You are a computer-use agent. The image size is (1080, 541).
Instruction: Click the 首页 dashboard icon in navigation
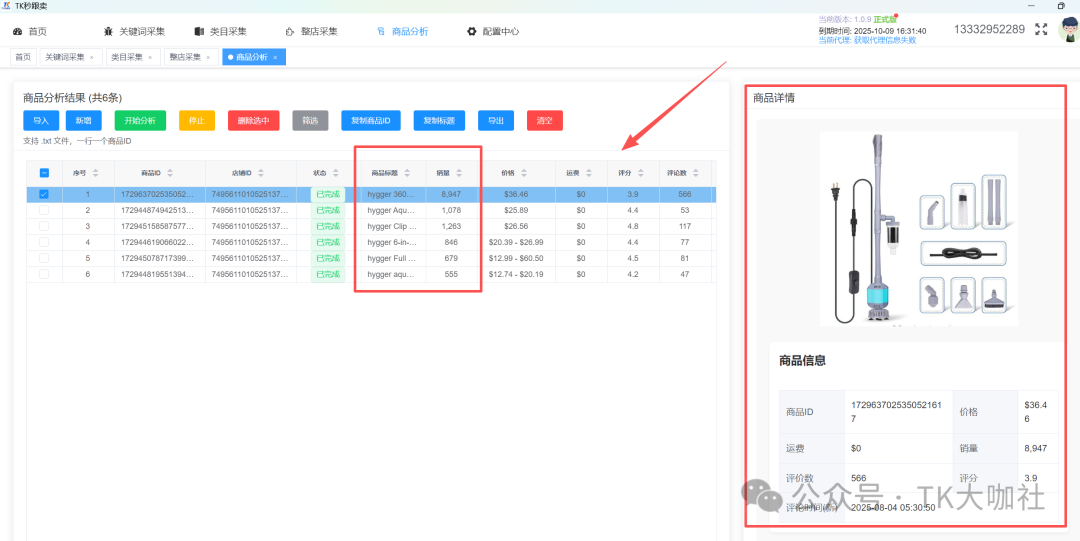17,32
